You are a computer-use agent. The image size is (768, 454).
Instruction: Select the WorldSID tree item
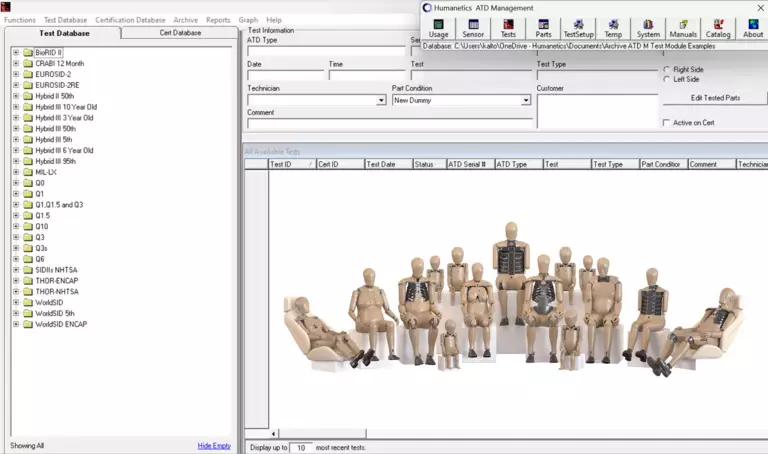coord(49,303)
